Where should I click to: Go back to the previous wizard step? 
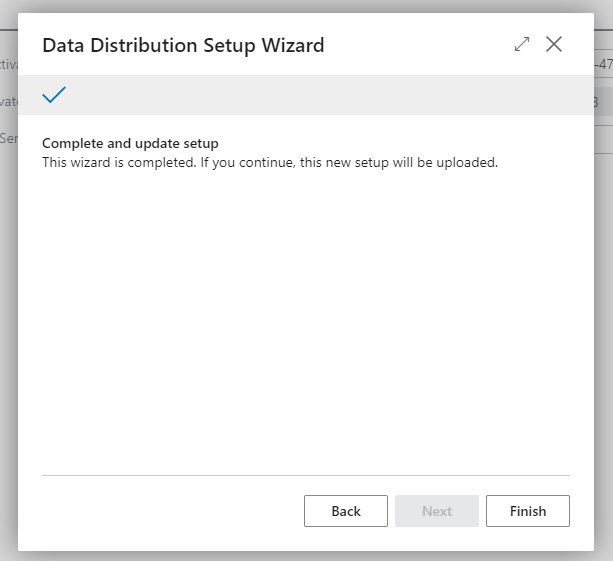pyautogui.click(x=345, y=511)
